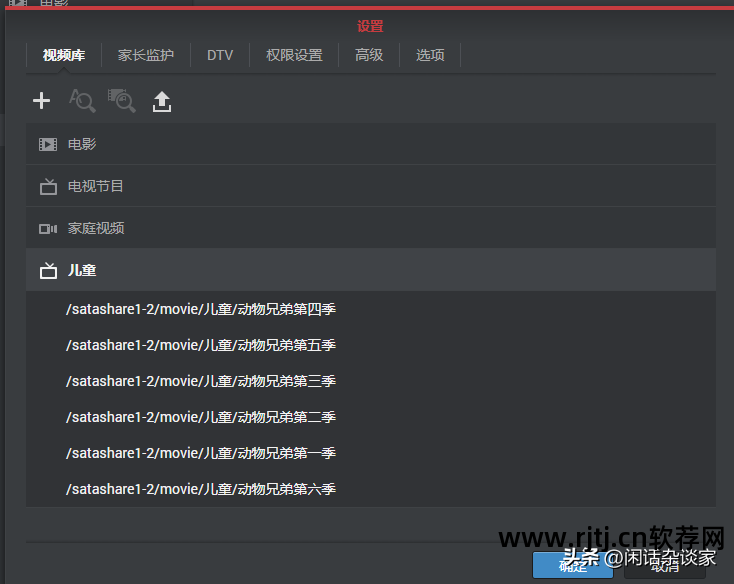Click the camcorder icon beside 家庭视频

click(x=48, y=229)
